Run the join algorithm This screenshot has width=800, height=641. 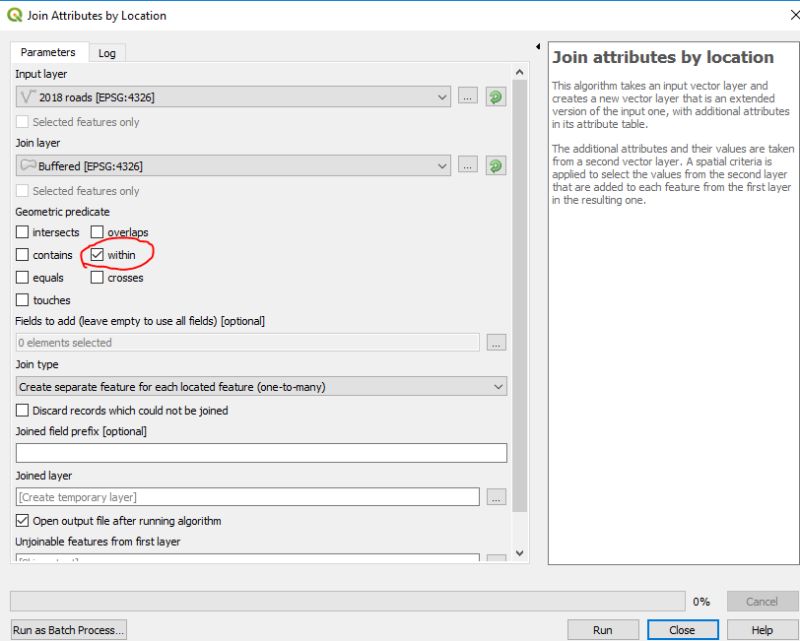(x=602, y=630)
